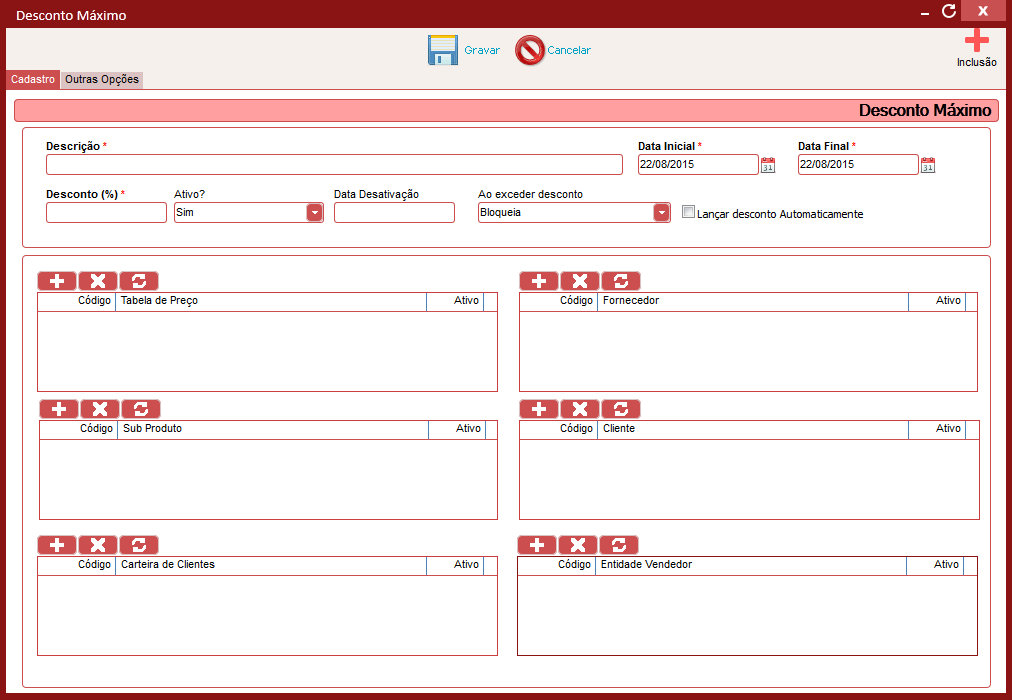Open the Data Inicial calendar picker
The height and width of the screenshot is (700, 1012).
point(767,165)
